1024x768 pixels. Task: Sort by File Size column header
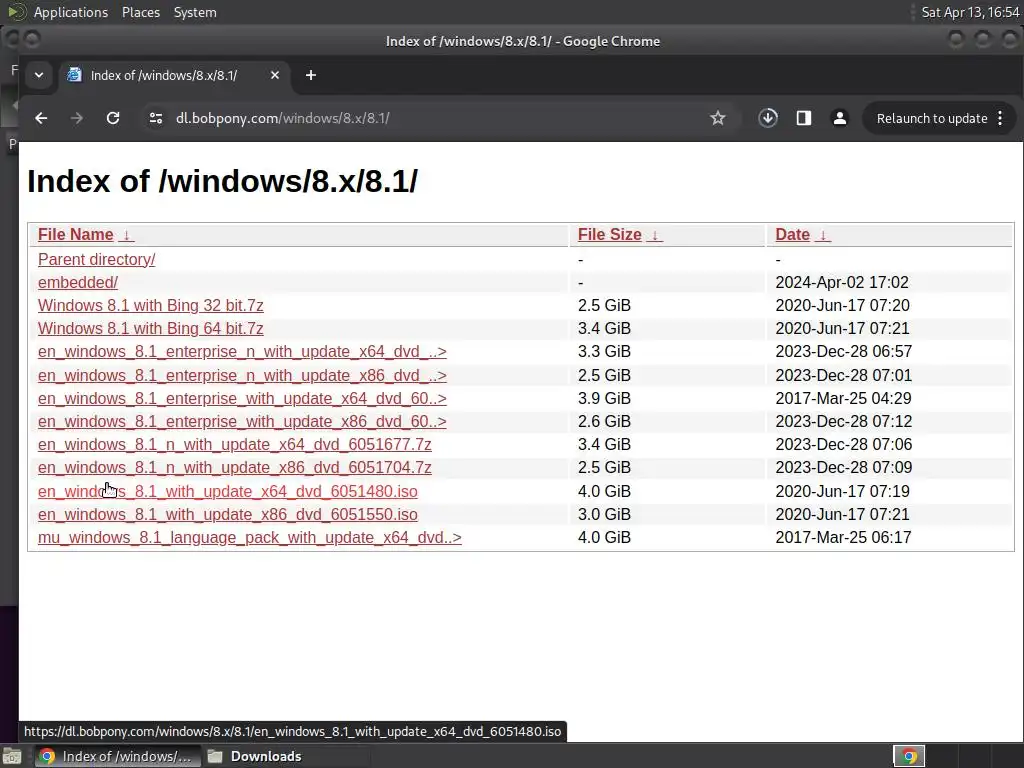[x=610, y=234]
